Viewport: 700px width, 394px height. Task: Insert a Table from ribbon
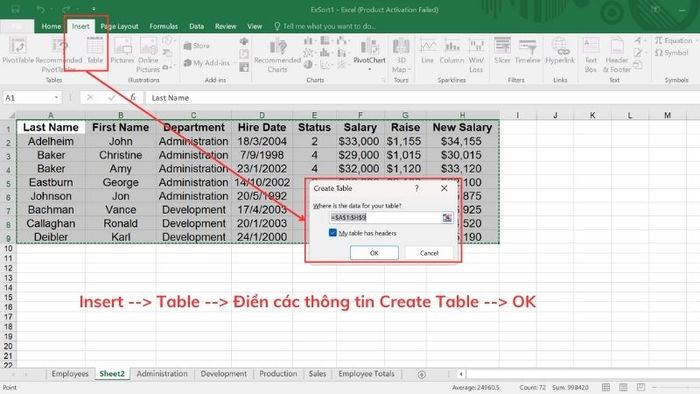[95, 50]
